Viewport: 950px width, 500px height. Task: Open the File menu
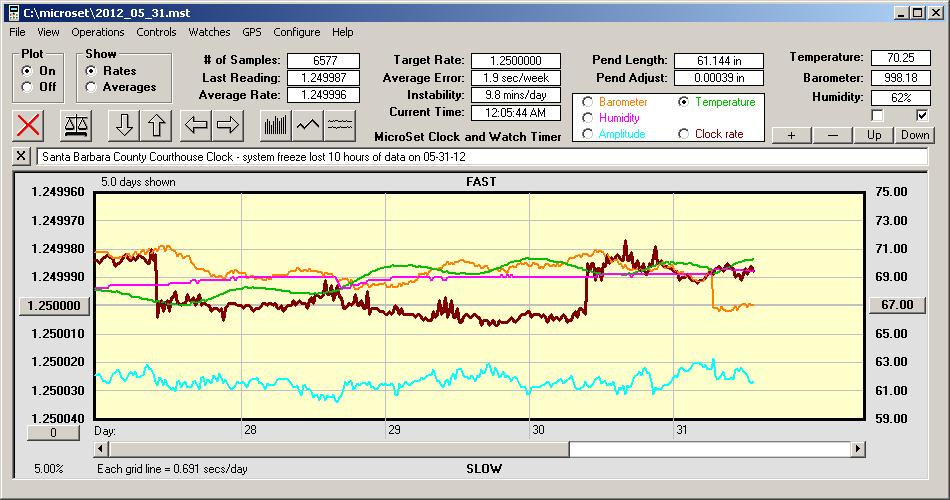[17, 32]
